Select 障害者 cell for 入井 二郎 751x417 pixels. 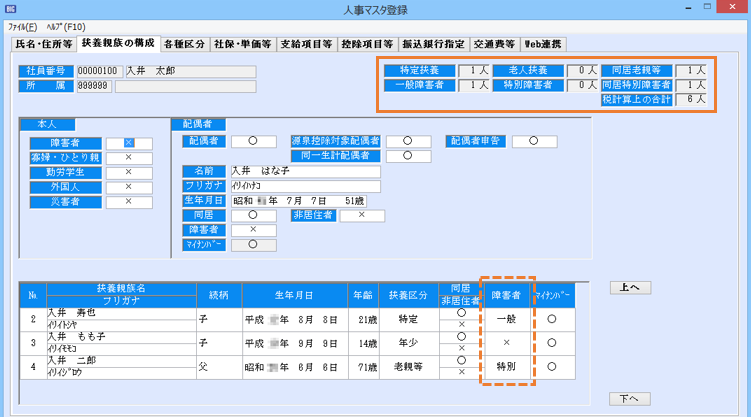click(505, 367)
